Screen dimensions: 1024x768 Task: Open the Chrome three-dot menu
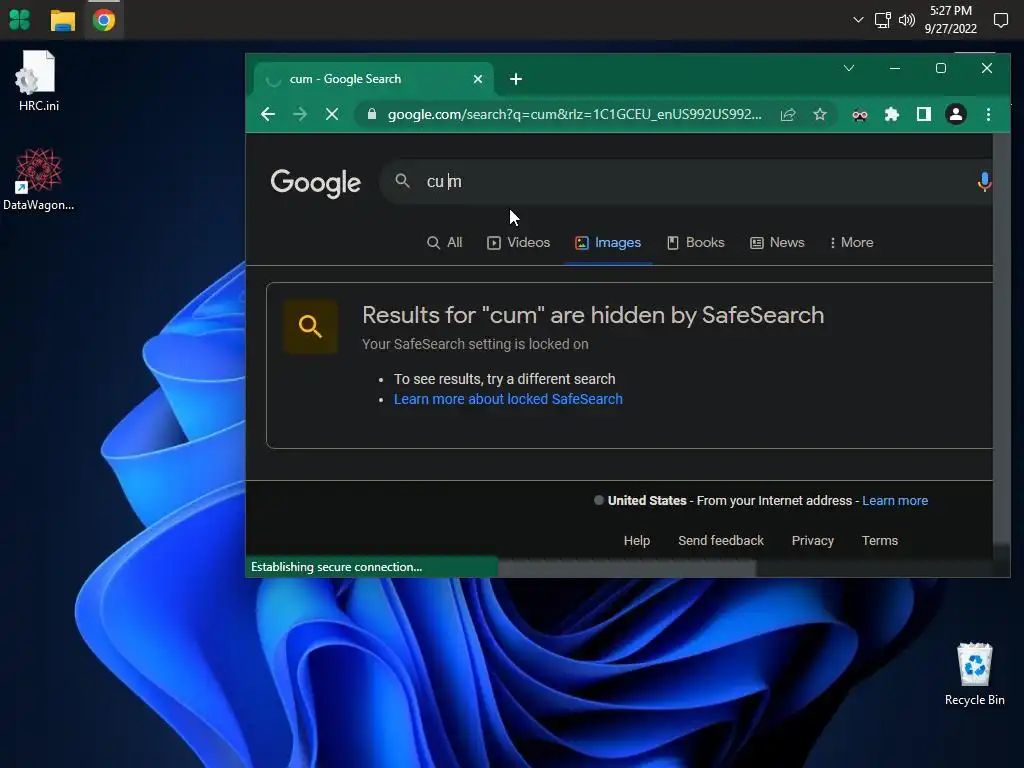(x=989, y=114)
